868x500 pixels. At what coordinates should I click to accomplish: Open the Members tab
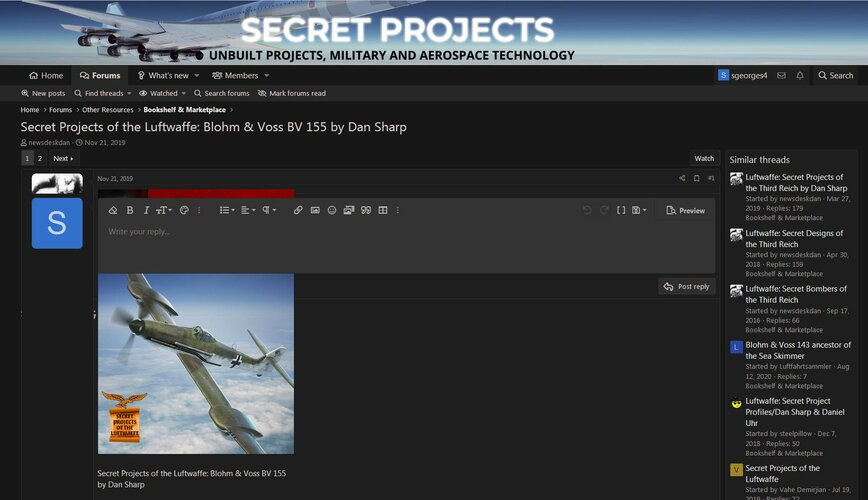[x=235, y=75]
